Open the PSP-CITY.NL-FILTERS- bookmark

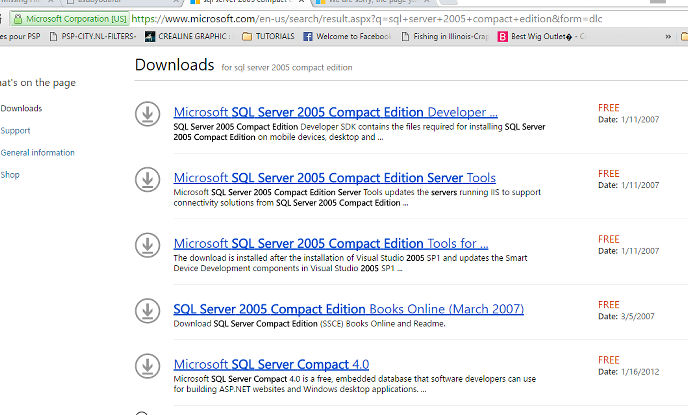(93, 36)
